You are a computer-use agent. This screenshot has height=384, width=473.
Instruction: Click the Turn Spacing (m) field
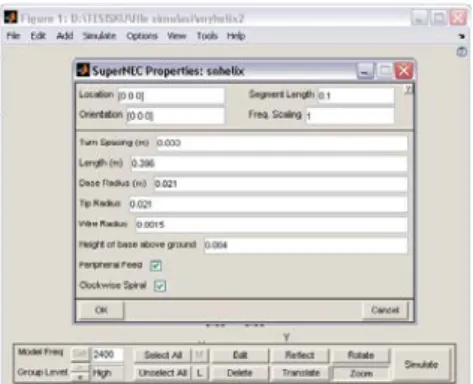point(282,143)
